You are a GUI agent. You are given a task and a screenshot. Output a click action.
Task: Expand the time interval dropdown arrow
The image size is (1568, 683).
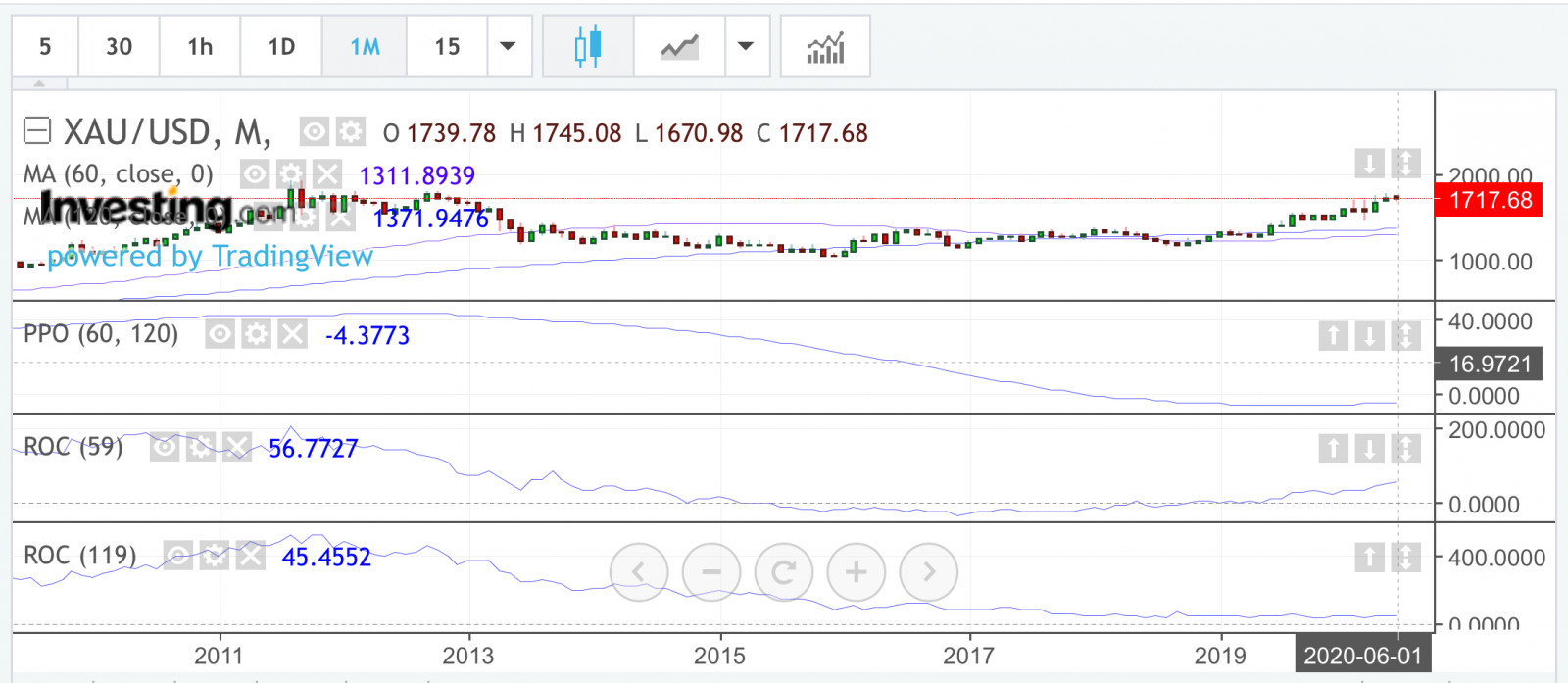(509, 46)
